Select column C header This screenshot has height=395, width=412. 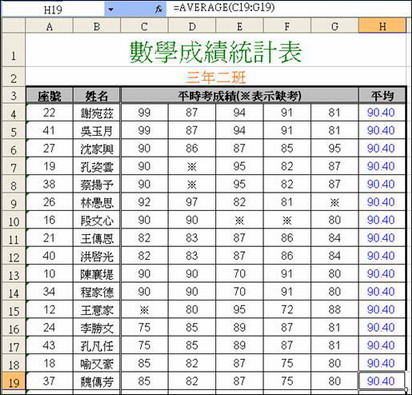pyautogui.click(x=144, y=27)
